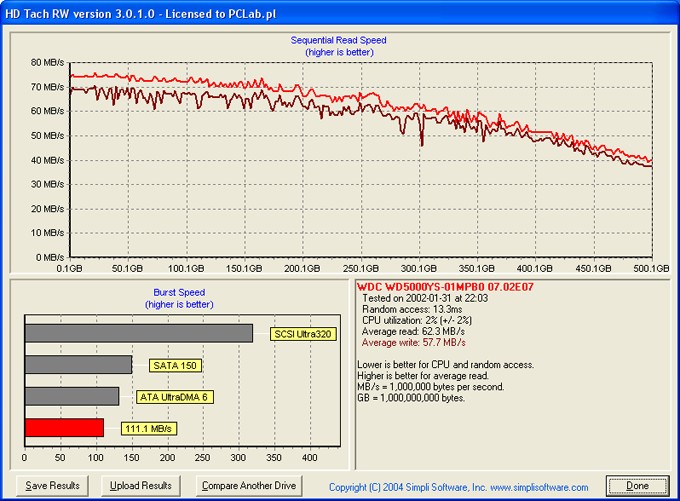The height and width of the screenshot is (501, 680).
Task: Click the red burst speed bar
Action: (x=64, y=428)
